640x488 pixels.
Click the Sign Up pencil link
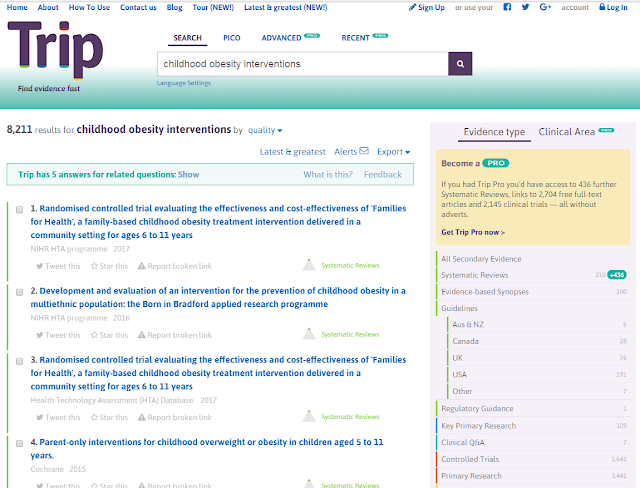coord(427,7)
